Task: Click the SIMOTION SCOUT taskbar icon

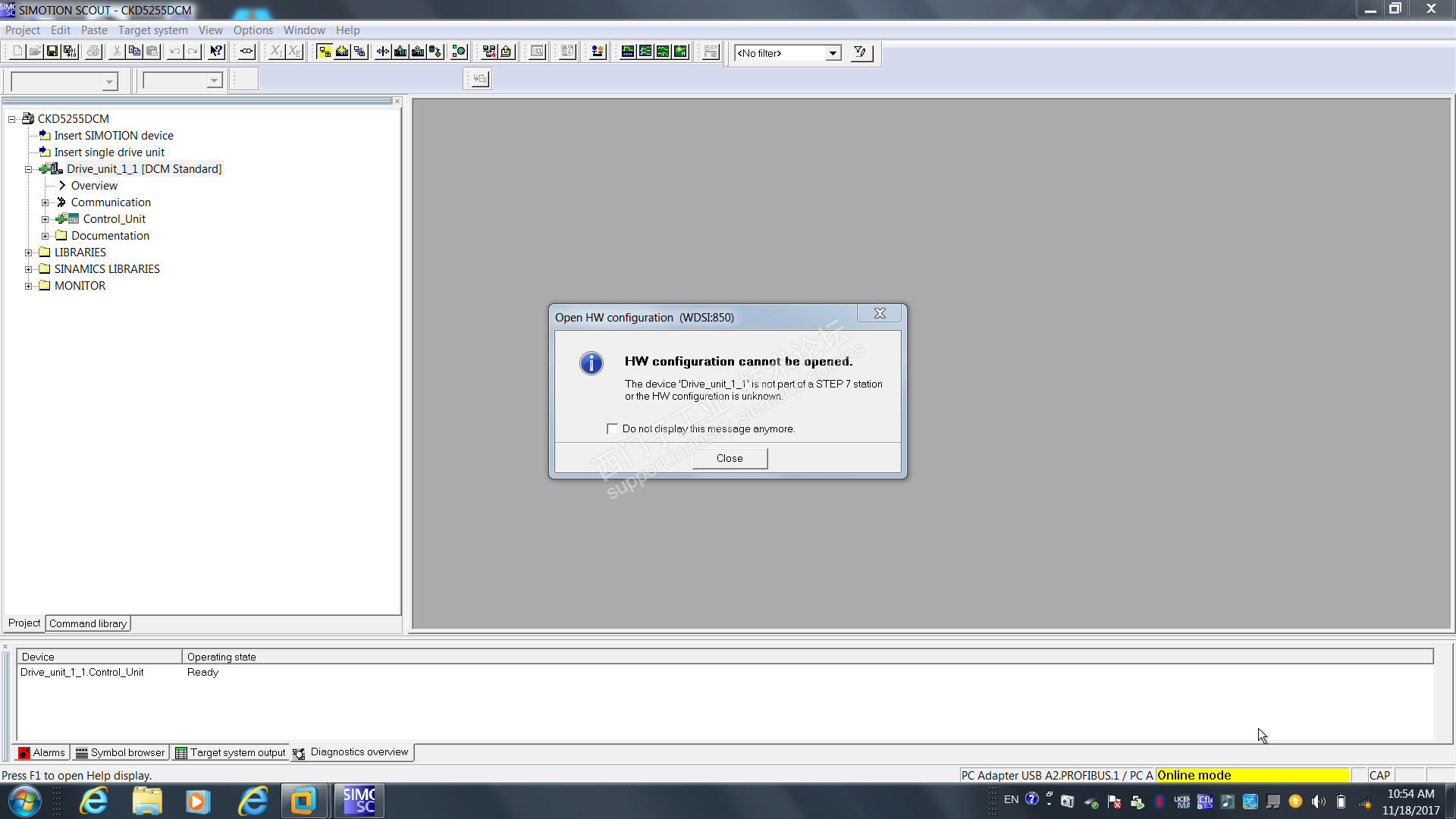Action: 359,801
